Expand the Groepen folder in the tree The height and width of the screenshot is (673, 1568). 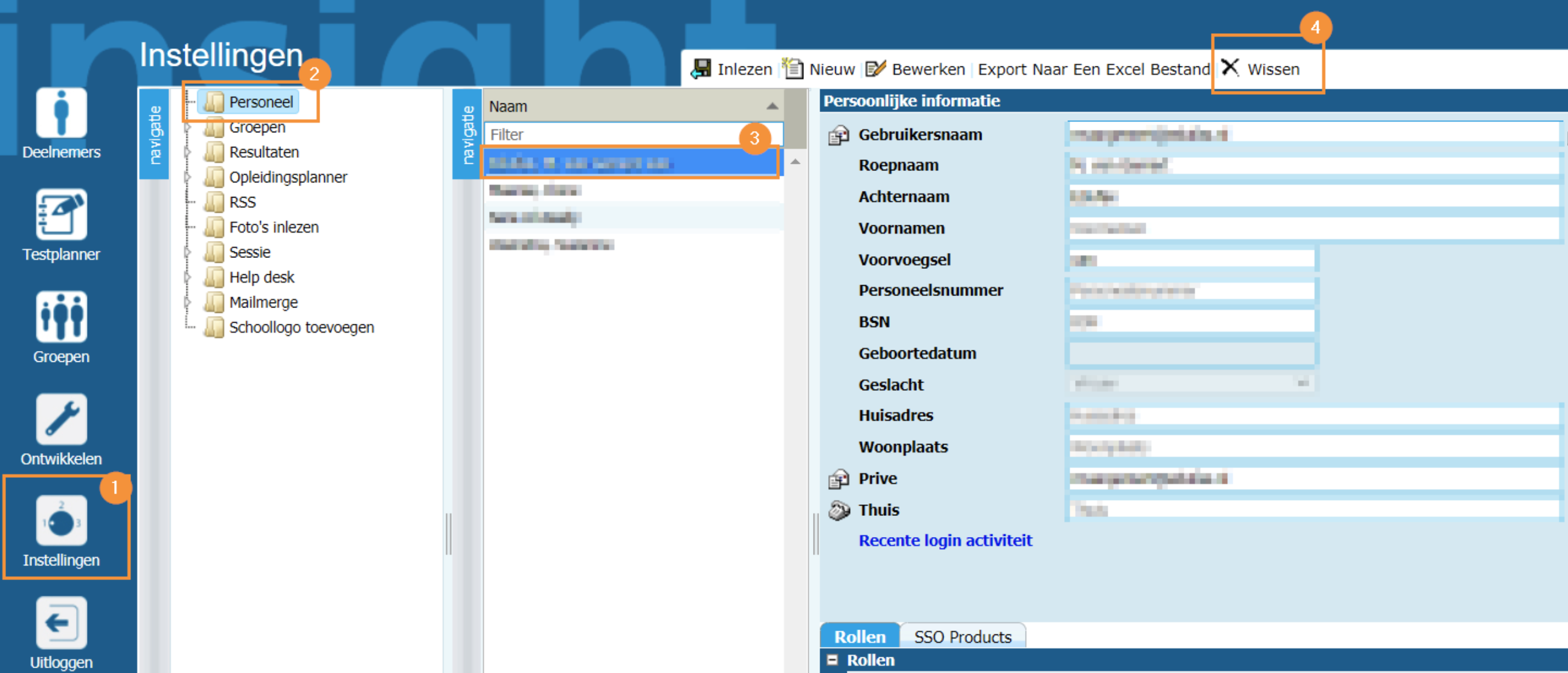tap(188, 127)
